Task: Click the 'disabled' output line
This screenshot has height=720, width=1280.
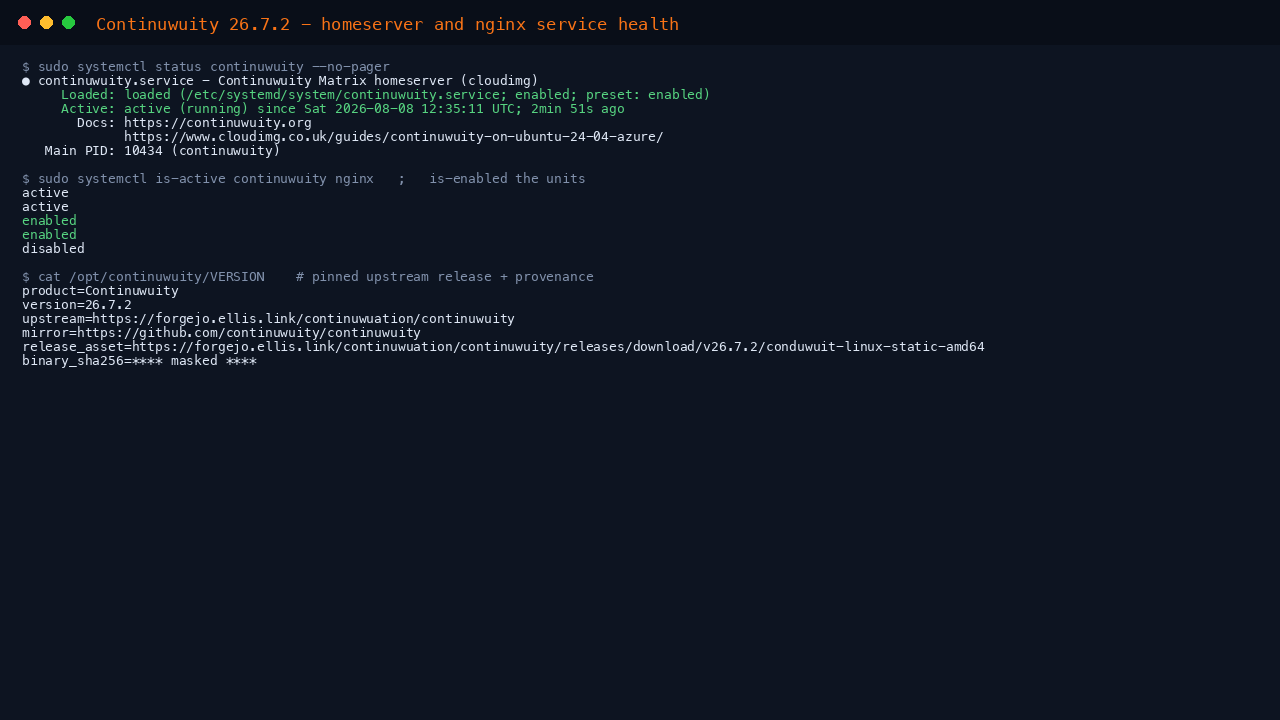Action: pyautogui.click(x=53, y=249)
